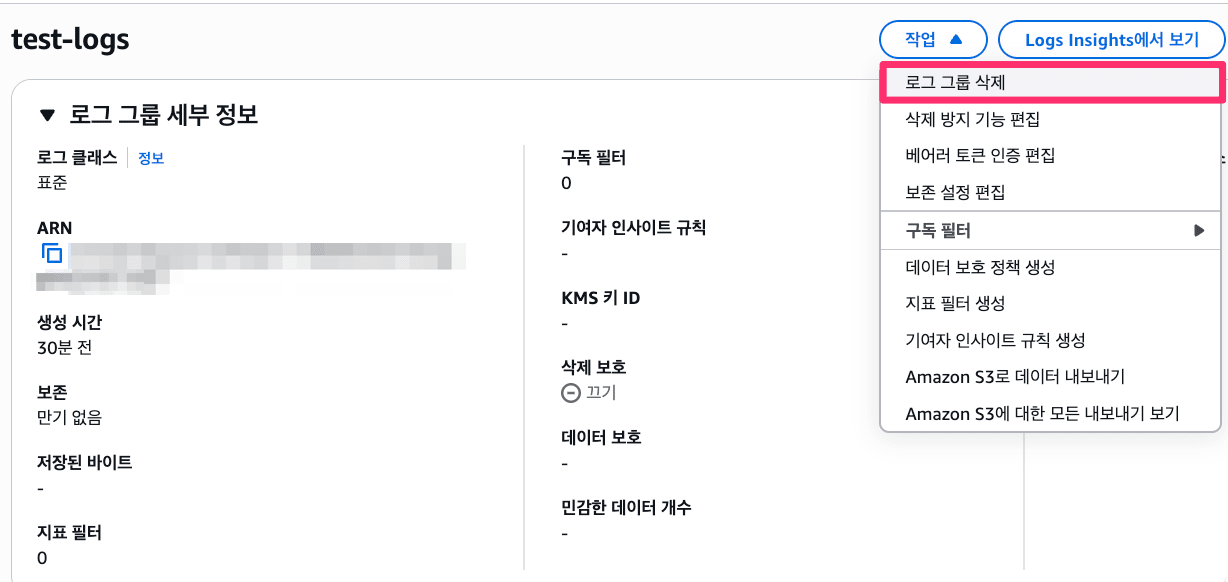1228x582 pixels.
Task: Expand the 구독 필터 submenu arrow
Action: click(x=1199, y=230)
